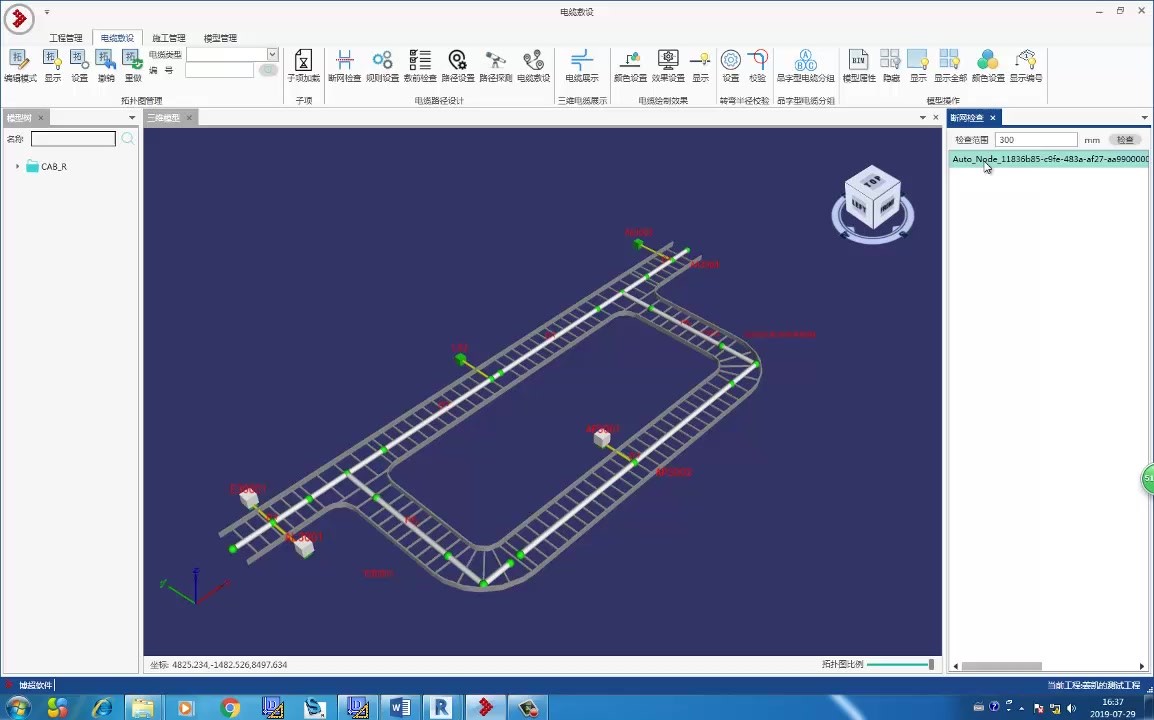Click the 重做 redo icon

click(132, 66)
